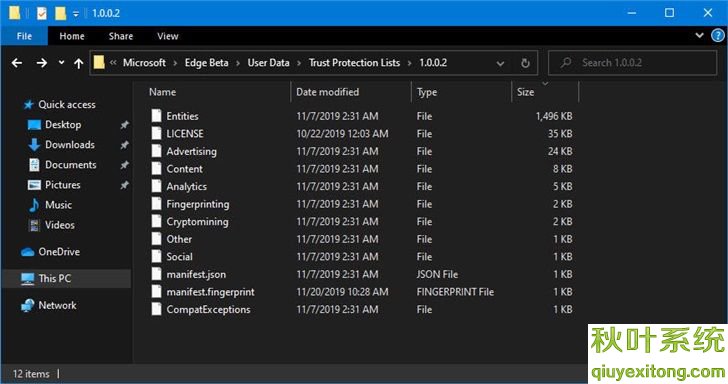This screenshot has height=384, width=728.
Task: Go up one folder level
Action: click(x=78, y=63)
